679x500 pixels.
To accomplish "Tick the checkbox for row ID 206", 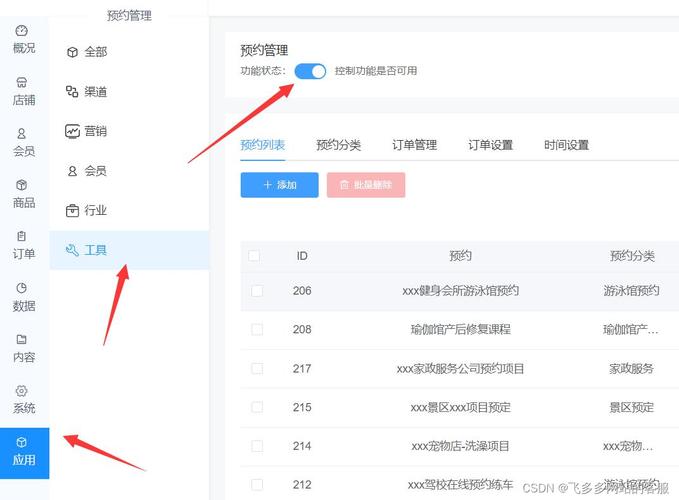I will coord(257,291).
